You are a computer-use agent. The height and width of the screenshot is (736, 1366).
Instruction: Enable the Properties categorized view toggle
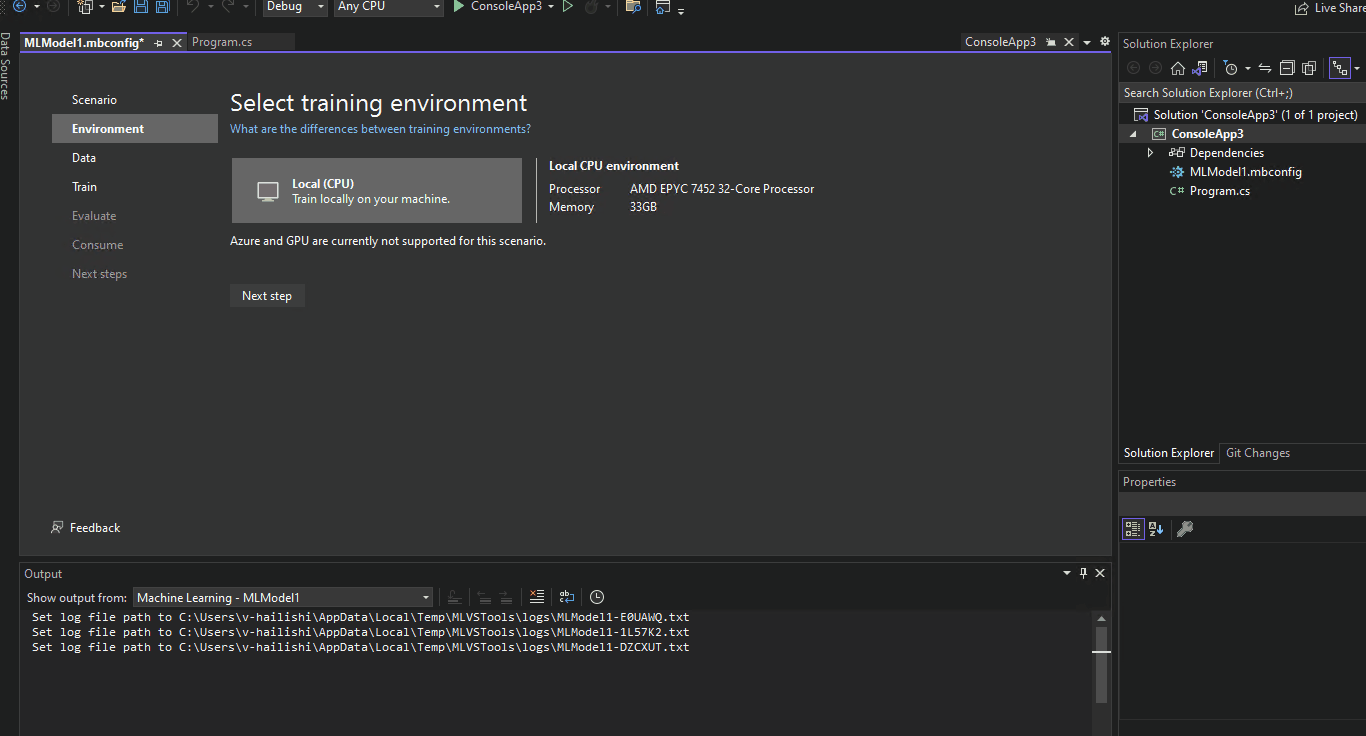point(1132,529)
